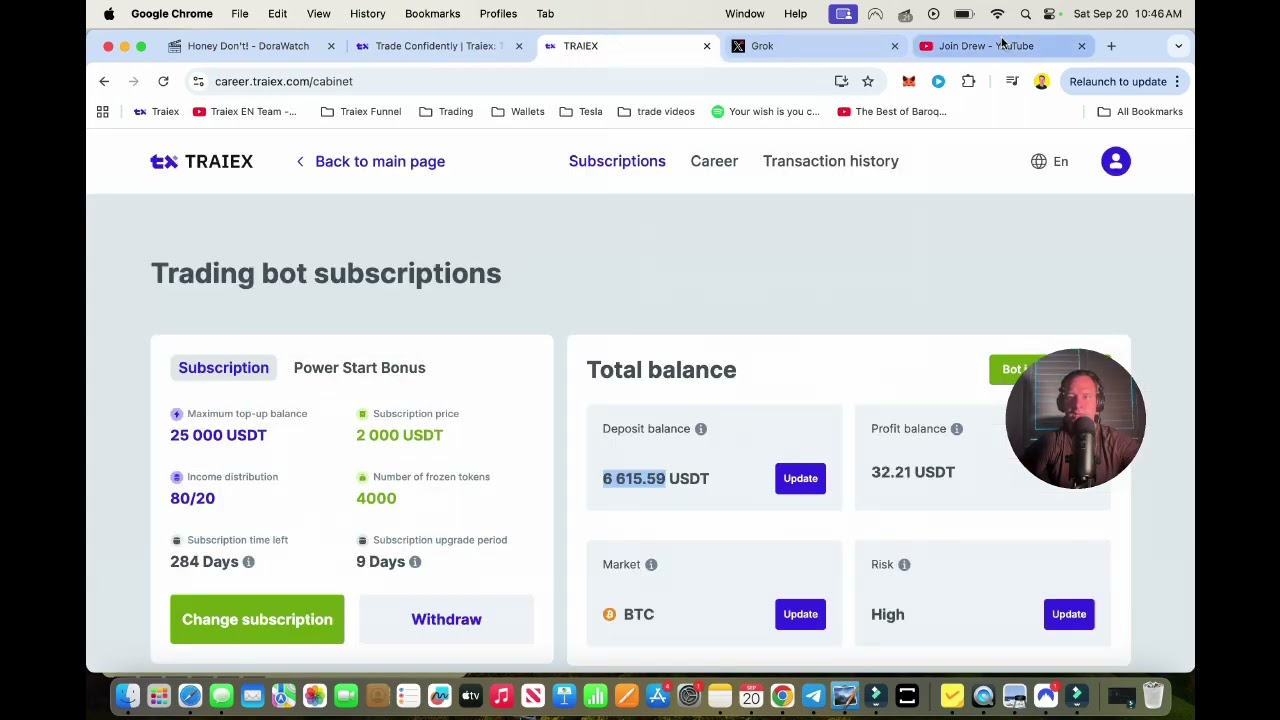Screen dimensions: 1280x720
Task: Open the Chrome profile avatar
Action: (1041, 81)
